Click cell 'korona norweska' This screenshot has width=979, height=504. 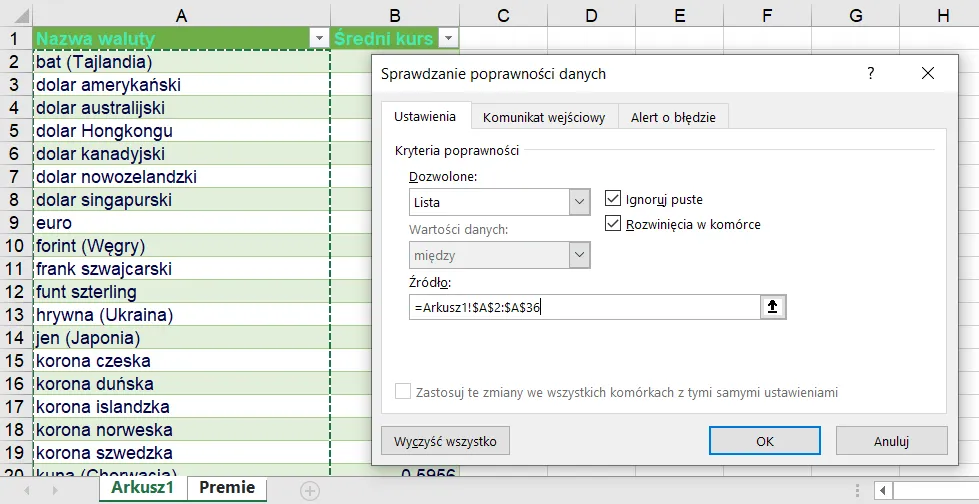[x=181, y=430]
